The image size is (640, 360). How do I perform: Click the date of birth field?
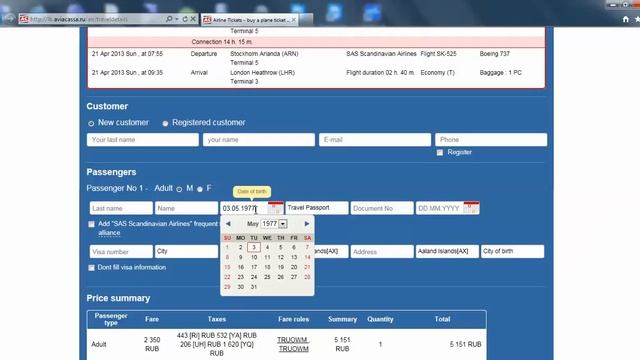[244, 208]
